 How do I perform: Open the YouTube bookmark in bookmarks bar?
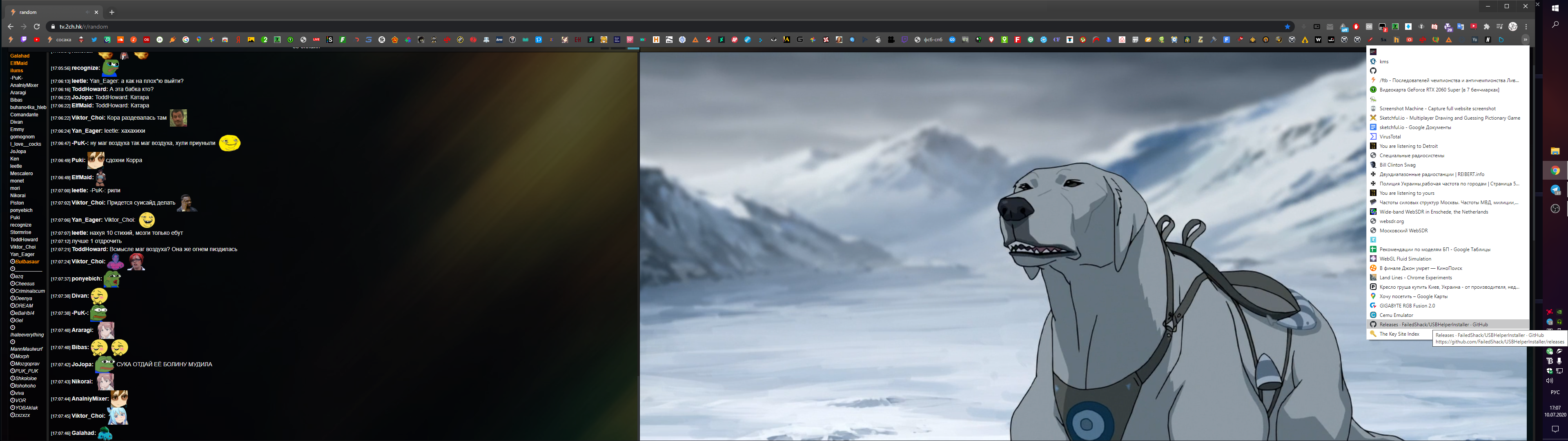[36, 40]
